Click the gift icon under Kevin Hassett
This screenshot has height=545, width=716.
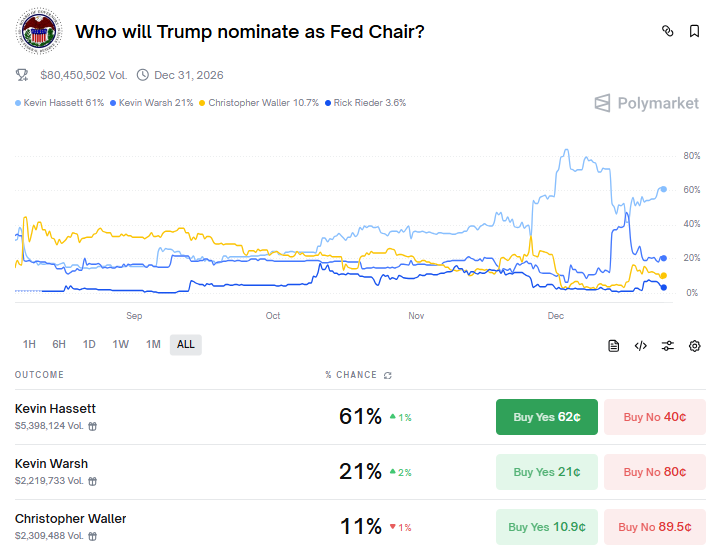point(93,426)
